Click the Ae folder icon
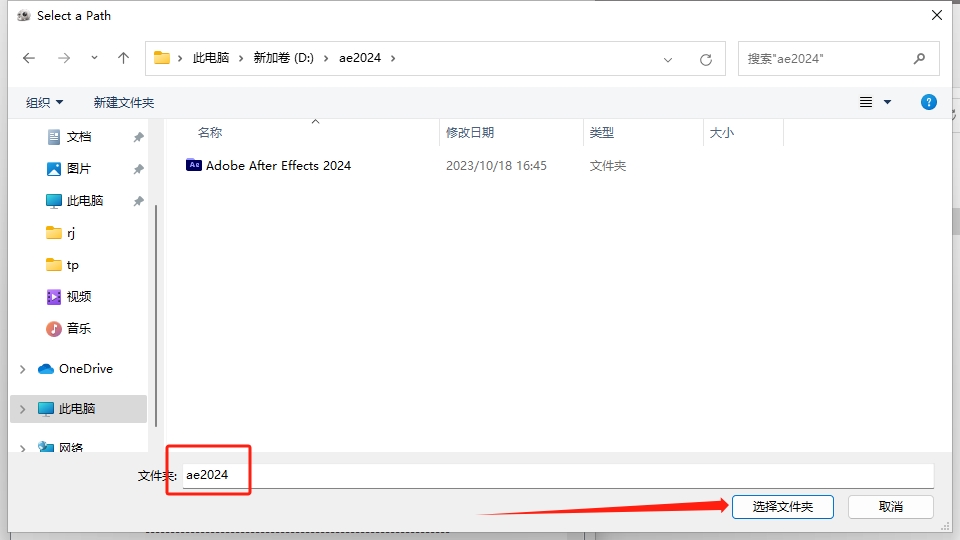Screen dimensions: 960x540 (193, 165)
